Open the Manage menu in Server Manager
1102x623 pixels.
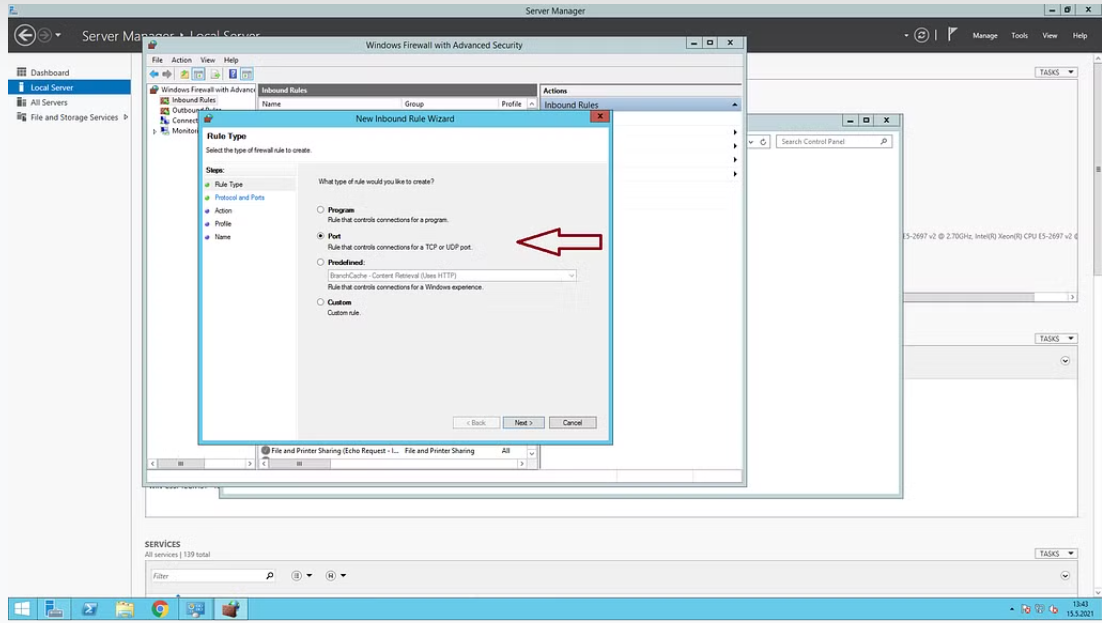point(985,35)
